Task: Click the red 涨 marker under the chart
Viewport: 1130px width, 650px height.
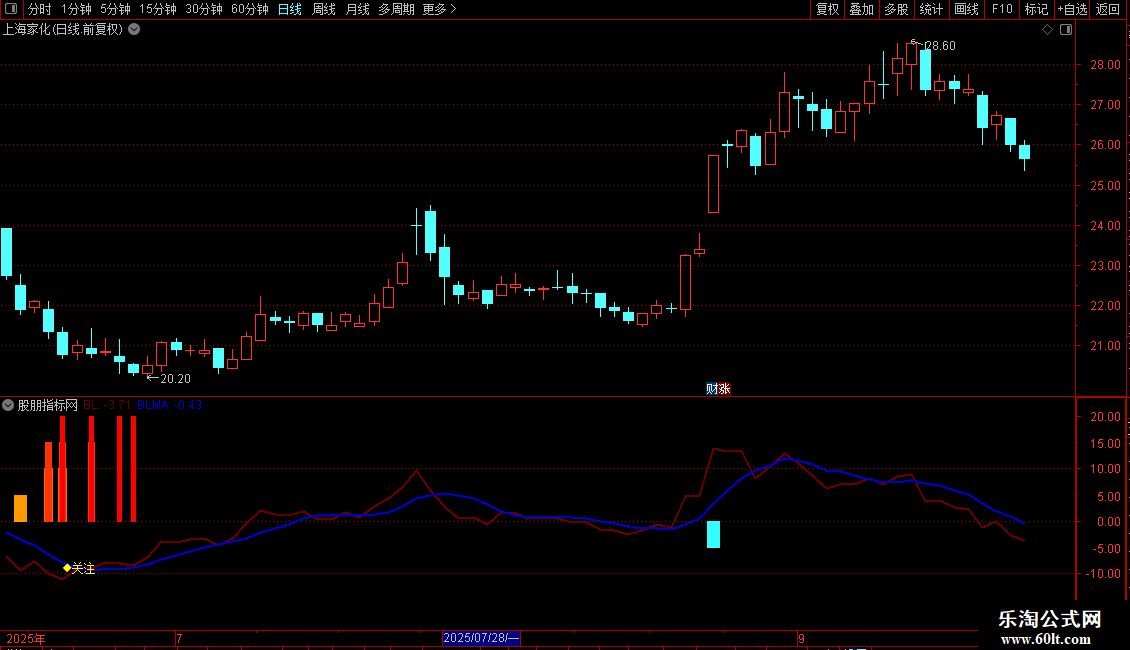Action: click(x=724, y=389)
